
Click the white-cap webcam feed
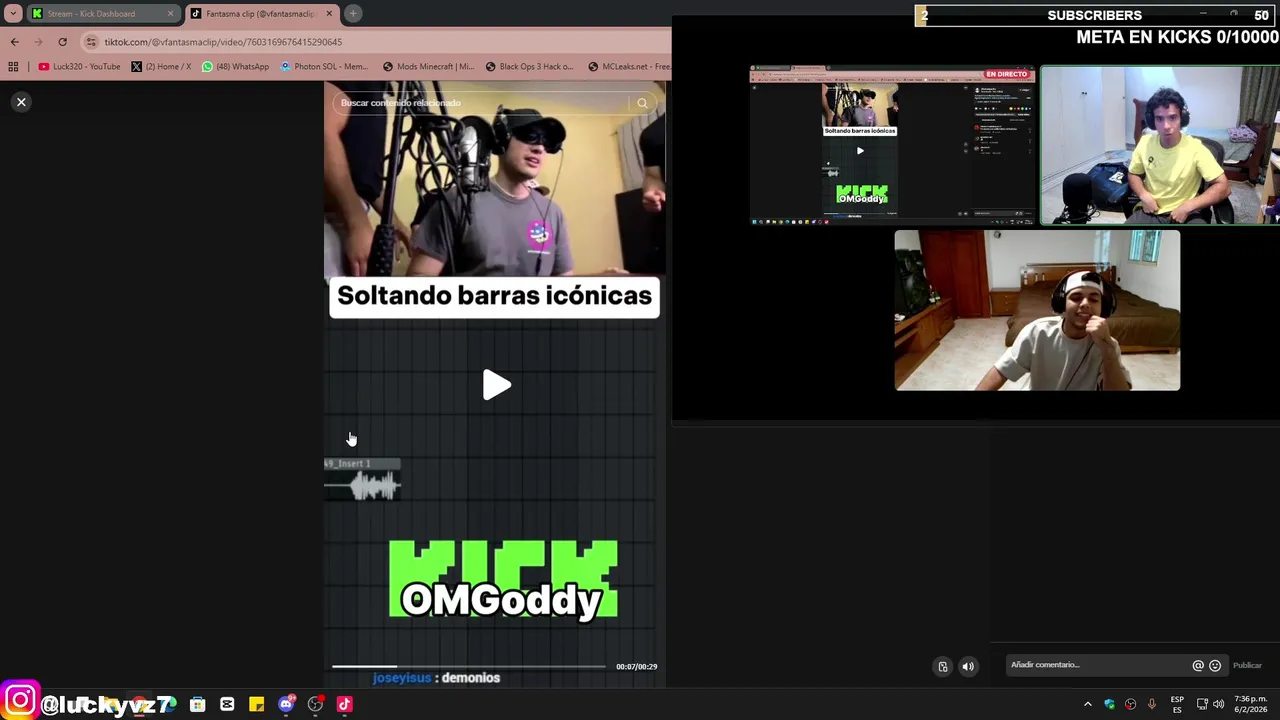pos(1037,310)
